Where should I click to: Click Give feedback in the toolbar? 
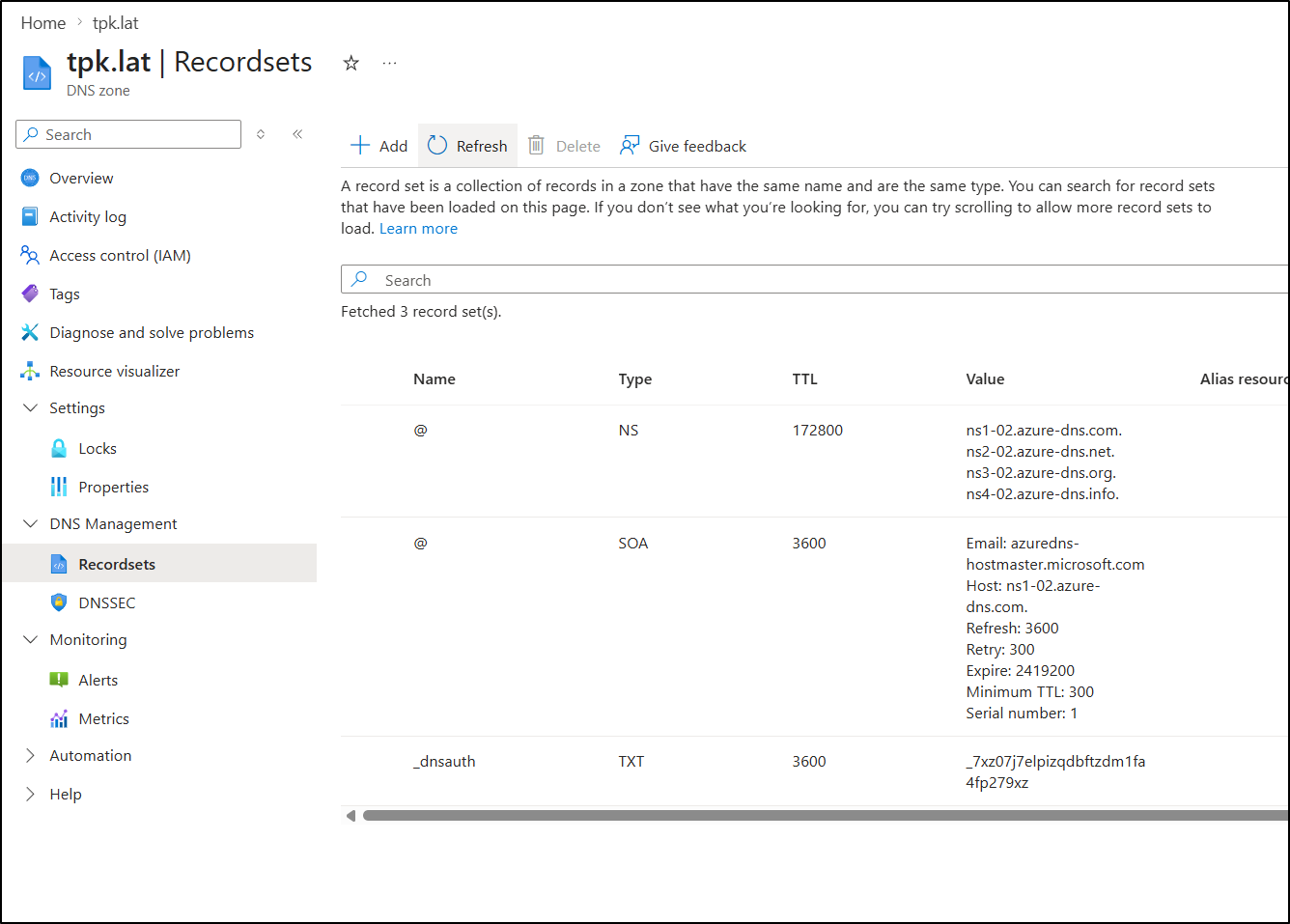(x=684, y=146)
